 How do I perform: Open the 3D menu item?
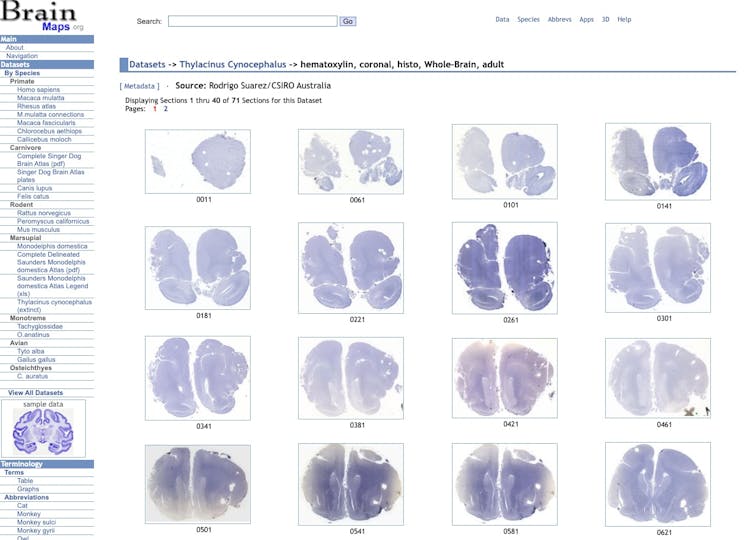pos(606,19)
